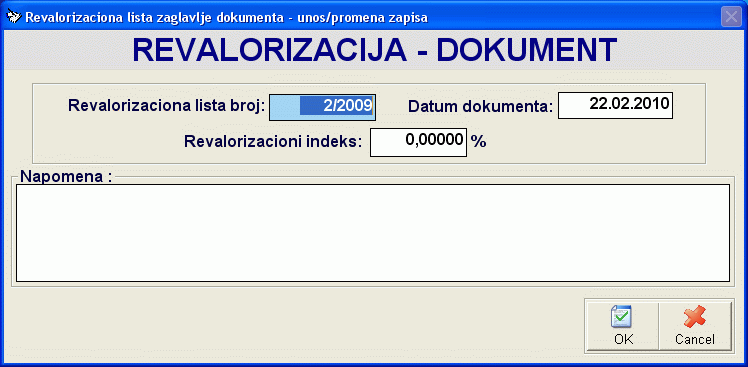The width and height of the screenshot is (748, 367).
Task: Click the percent sign after the index field
Action: [478, 141]
